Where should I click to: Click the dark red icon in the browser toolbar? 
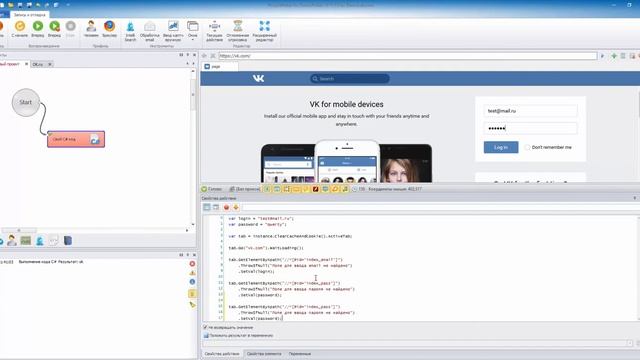316,189
